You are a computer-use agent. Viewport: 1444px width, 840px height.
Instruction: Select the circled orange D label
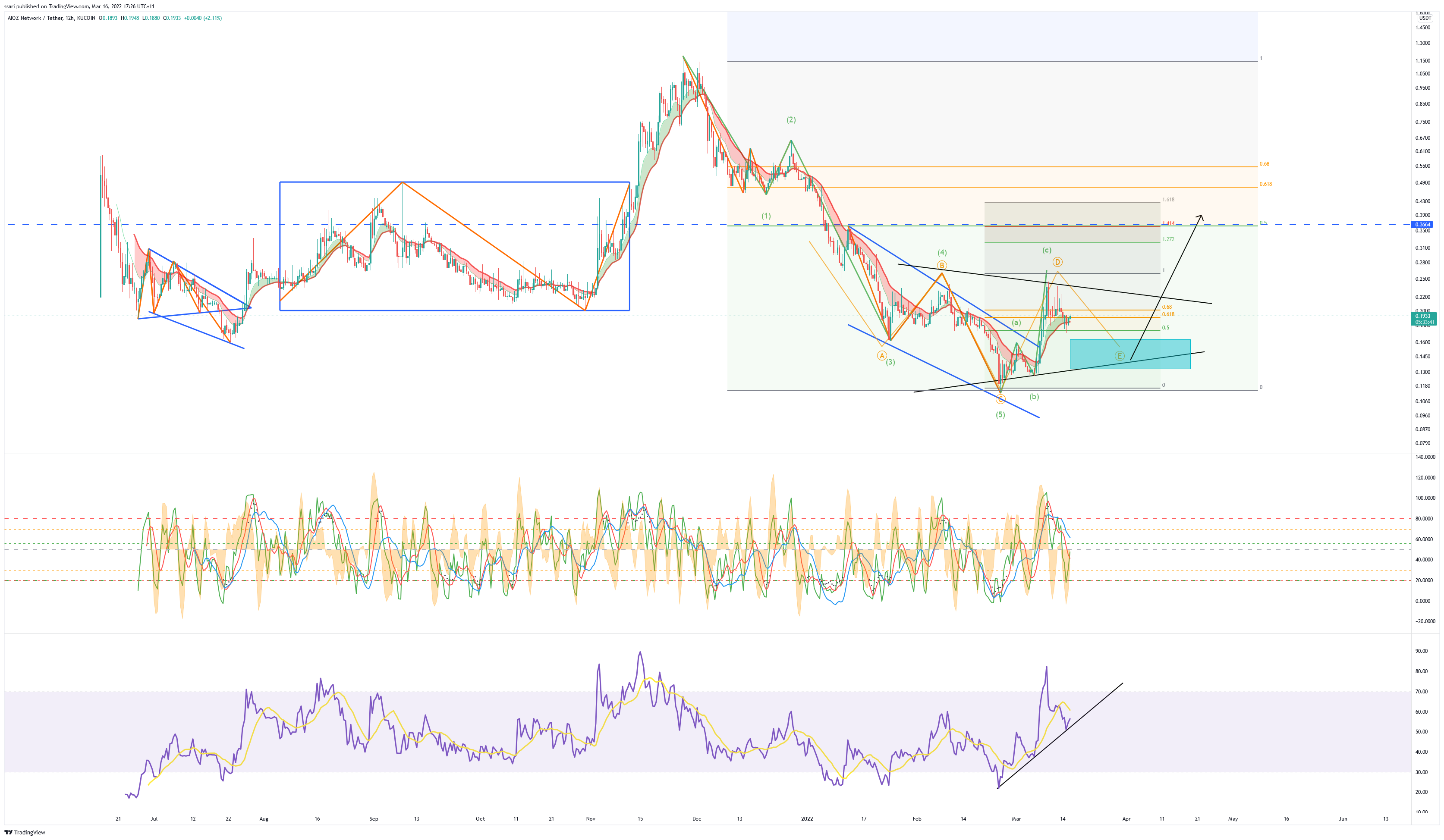(x=1057, y=262)
